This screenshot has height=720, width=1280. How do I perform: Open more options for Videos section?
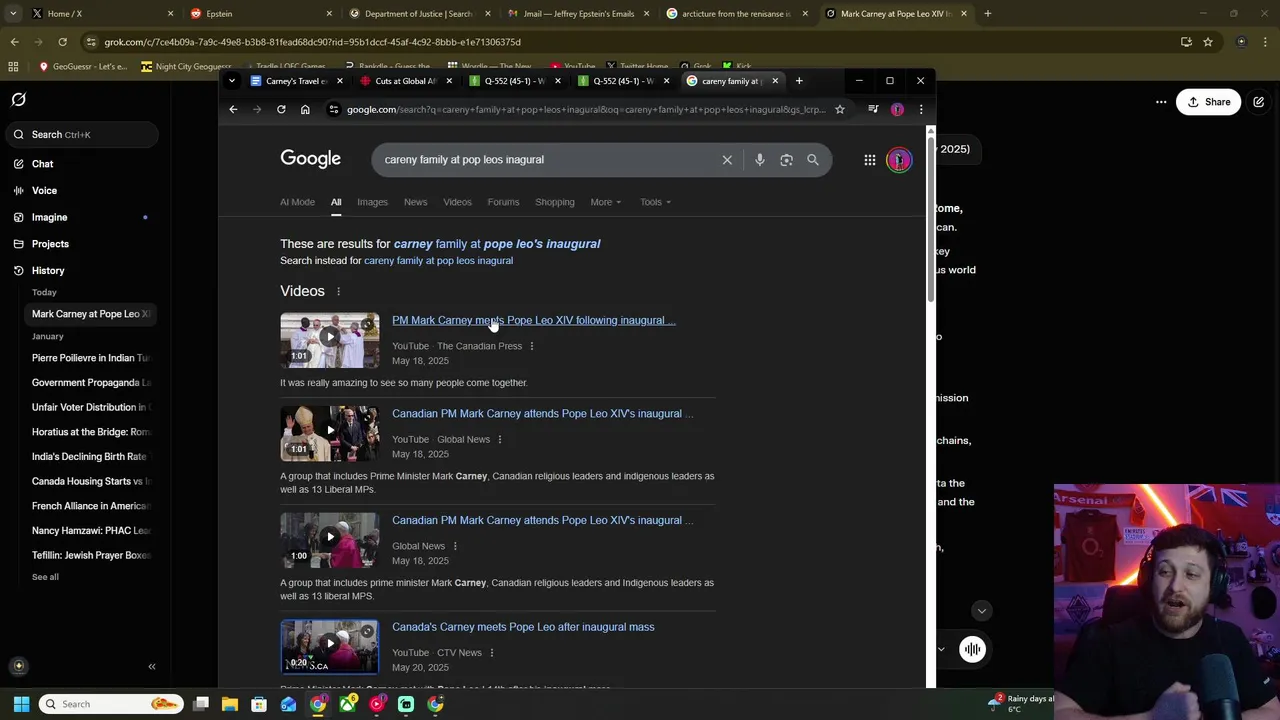[x=338, y=292]
